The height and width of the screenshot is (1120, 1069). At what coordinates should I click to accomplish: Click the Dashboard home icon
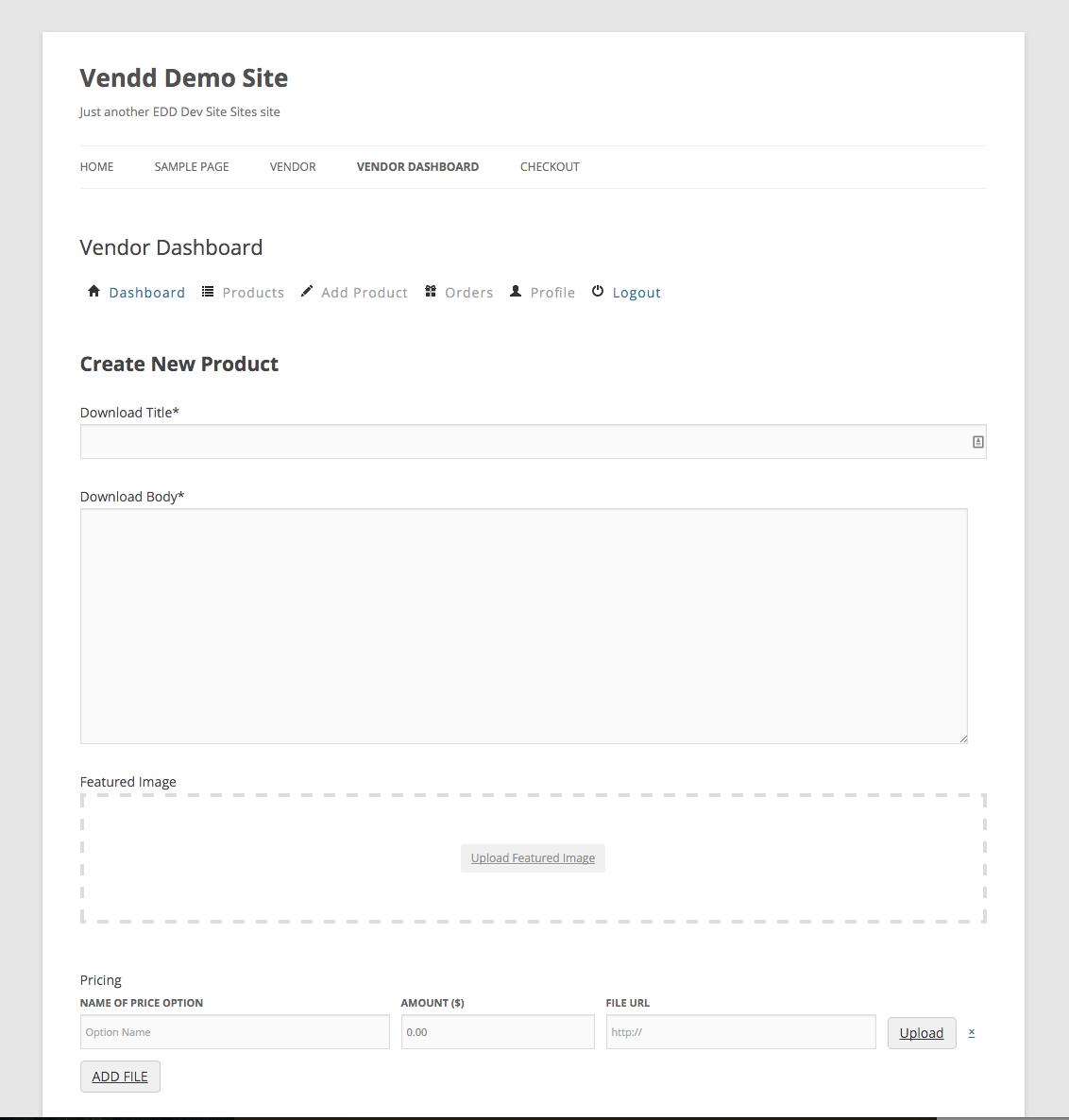click(x=93, y=292)
